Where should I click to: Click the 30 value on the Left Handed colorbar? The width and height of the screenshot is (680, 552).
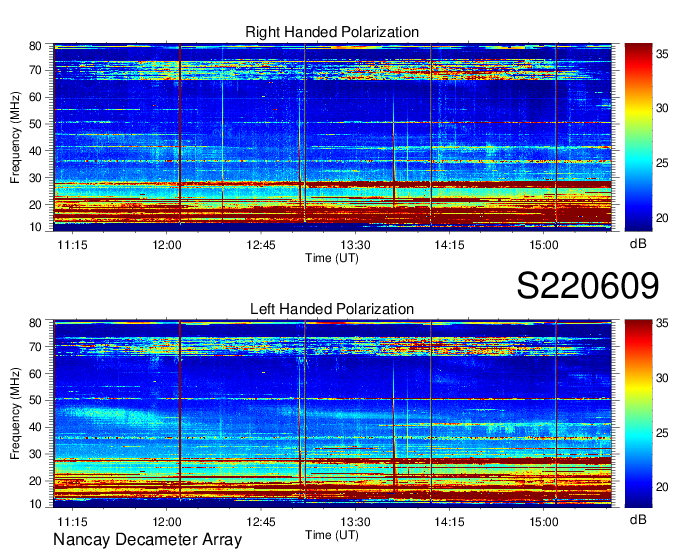click(662, 378)
